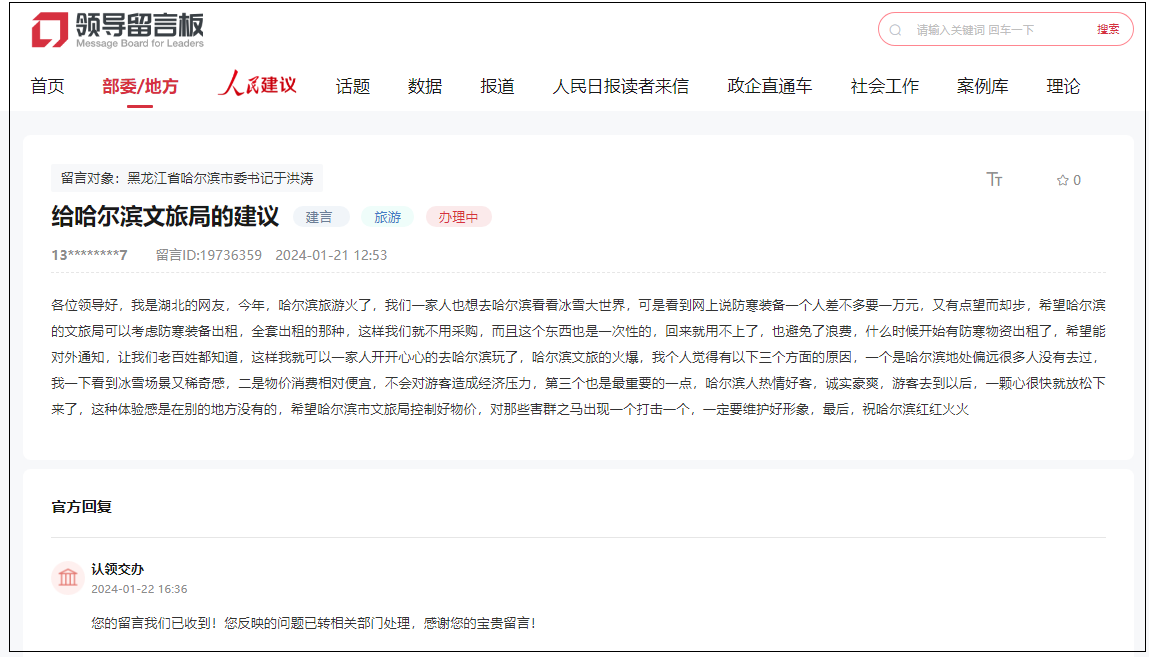Screen dimensions: 1149x657
Task: Open the 人民建议 tab
Action: (x=257, y=84)
